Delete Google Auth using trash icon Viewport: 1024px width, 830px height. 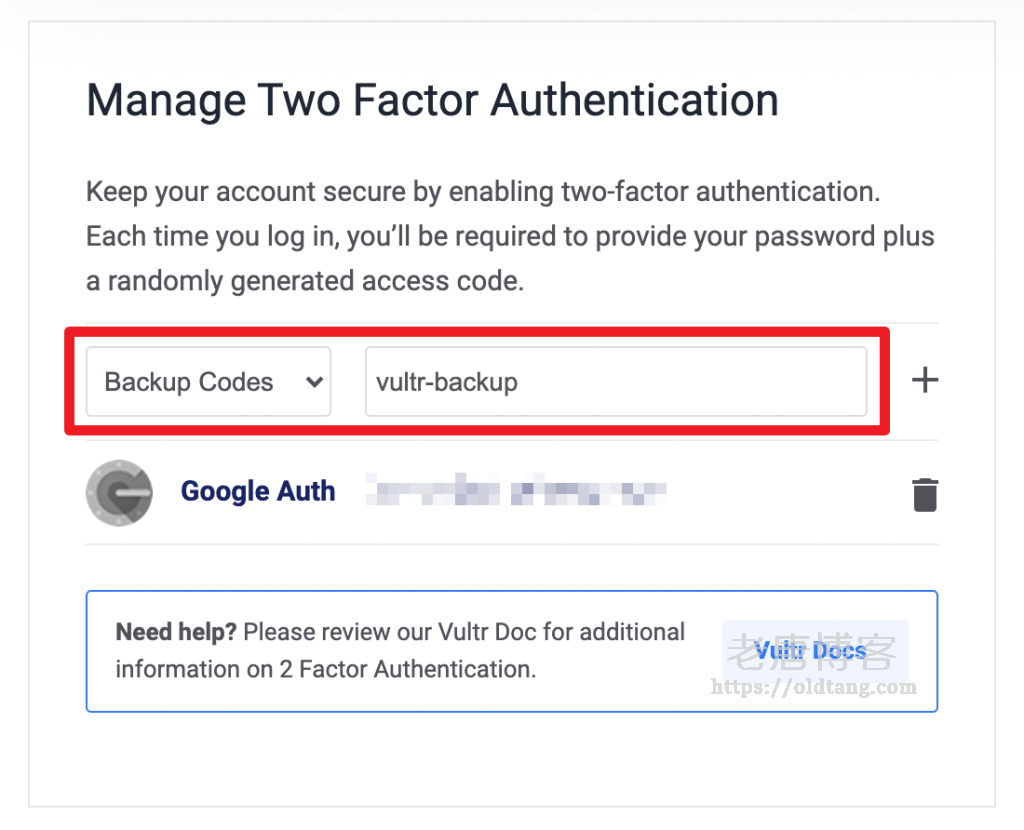coord(925,494)
